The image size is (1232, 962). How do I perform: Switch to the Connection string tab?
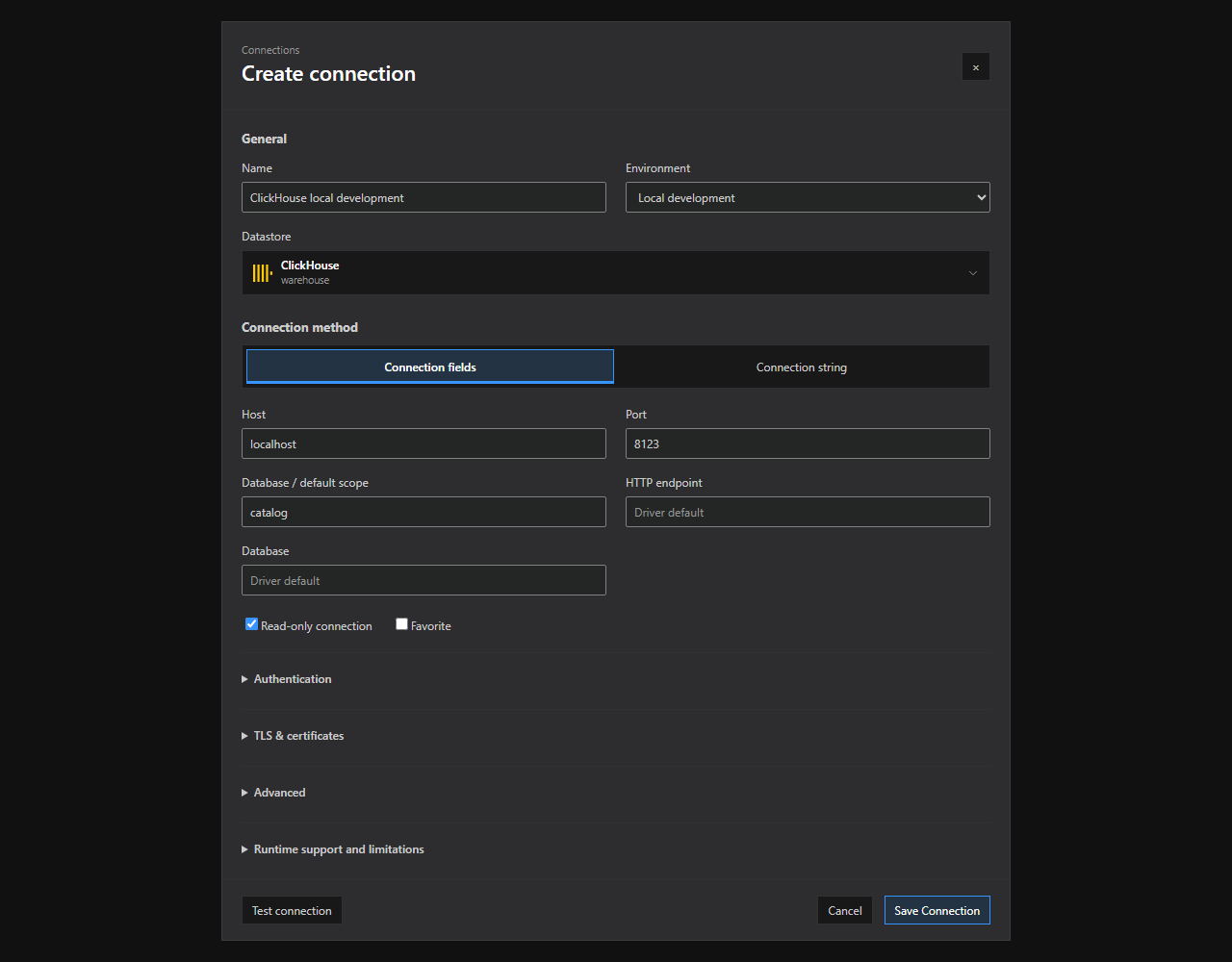pyautogui.click(x=802, y=367)
